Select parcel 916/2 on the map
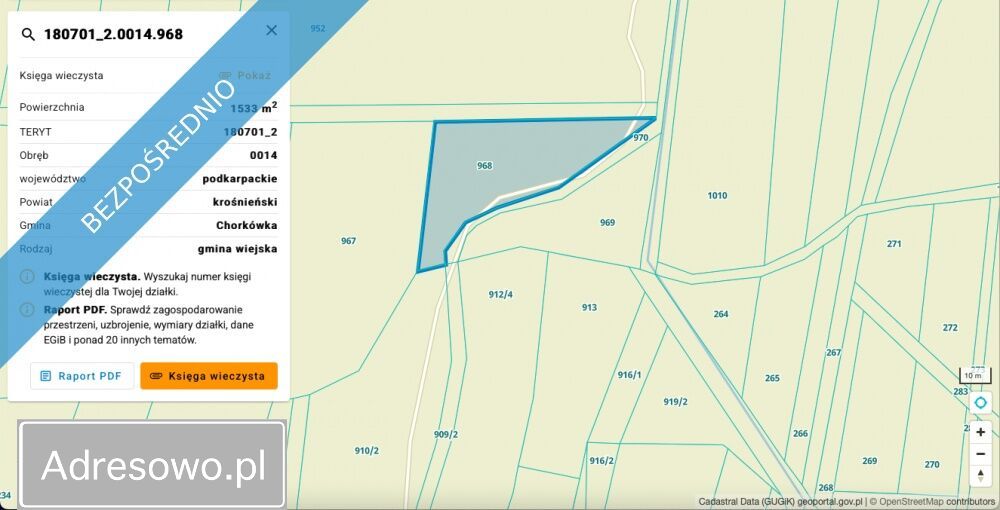Screen dimensions: 1000x510 click(x=601, y=460)
